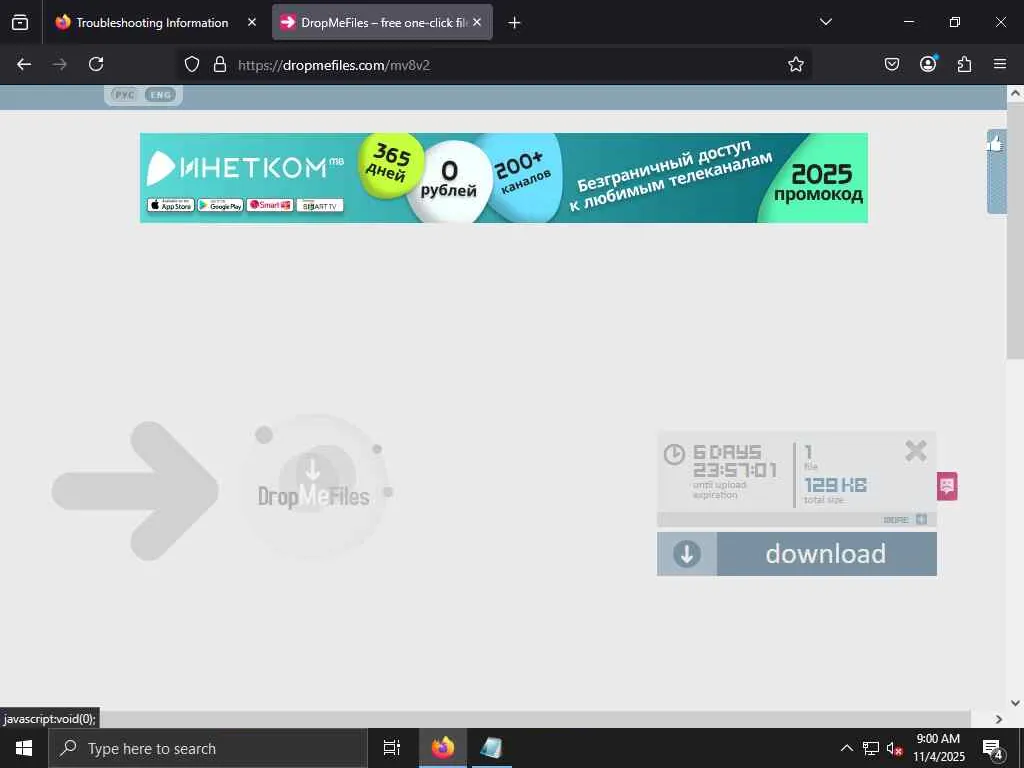Screen dimensions: 1024x768
Task: Open Task View on taskbar
Action: [x=391, y=748]
